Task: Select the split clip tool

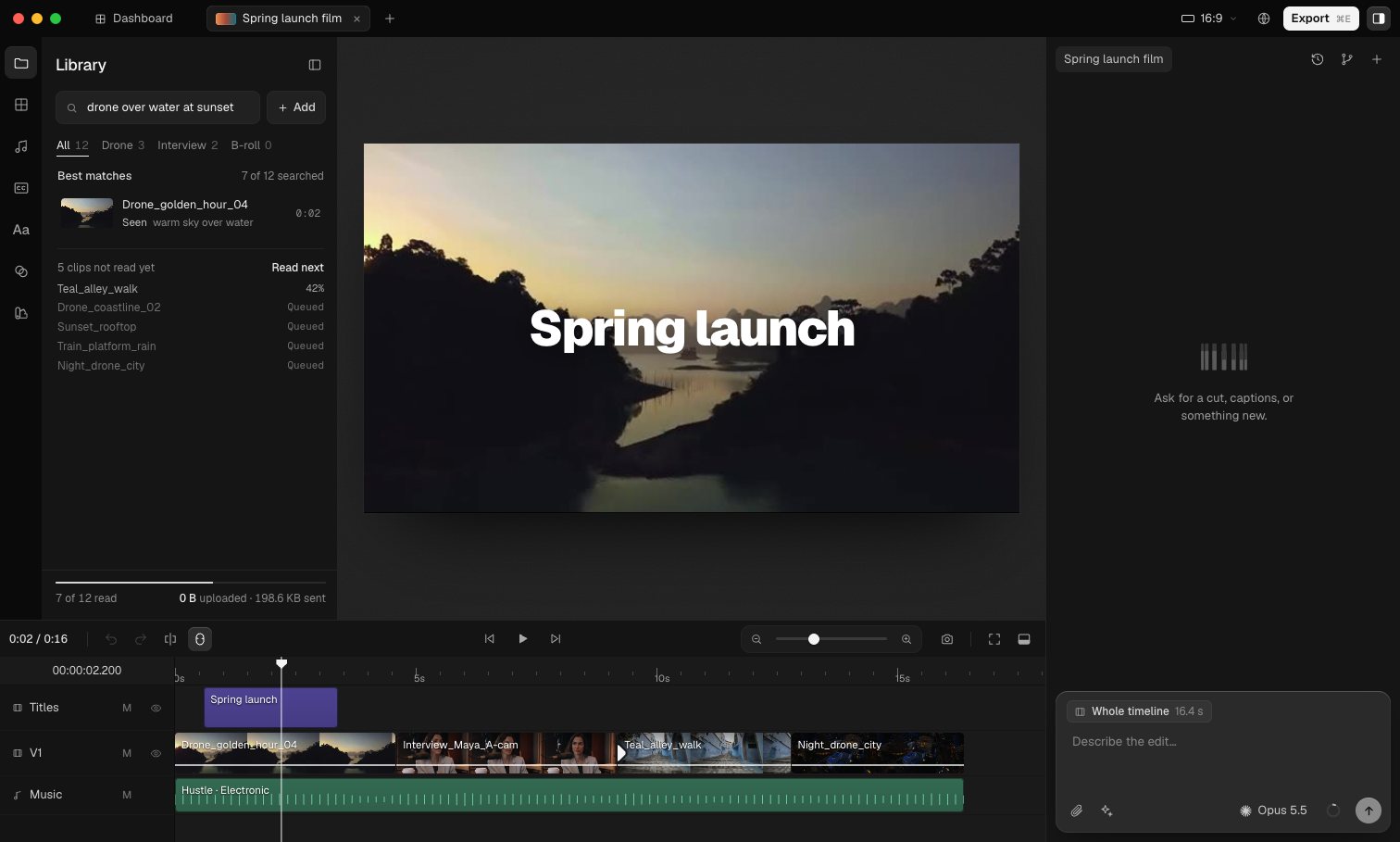Action: (170, 639)
